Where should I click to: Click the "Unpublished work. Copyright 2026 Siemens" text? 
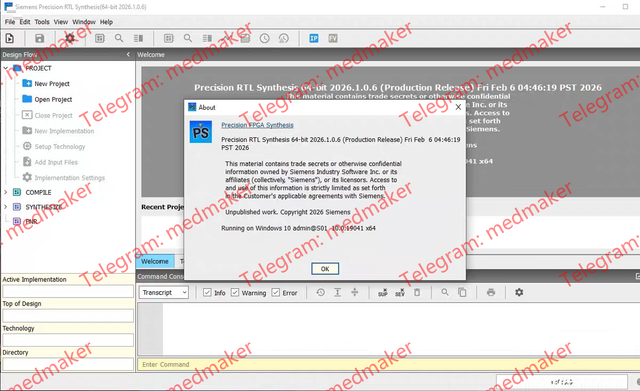[288, 212]
